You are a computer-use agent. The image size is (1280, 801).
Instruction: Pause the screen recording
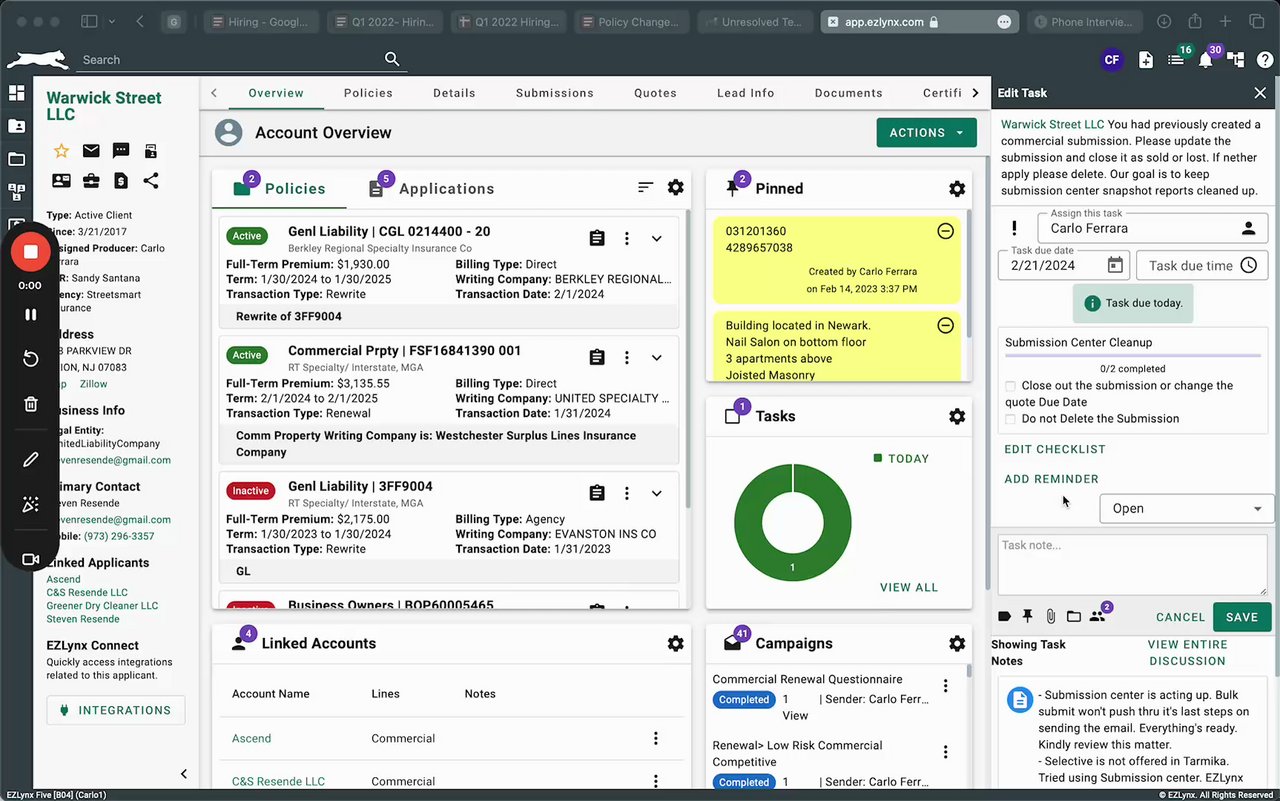pos(31,314)
